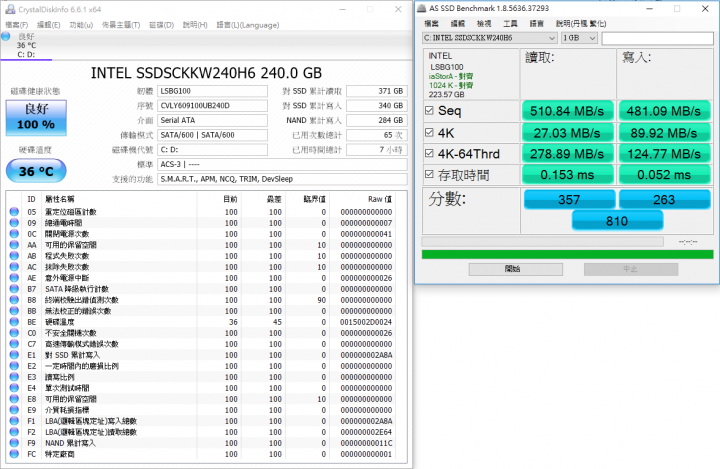This screenshot has height=469, width=720.
Task: Click the status orb in row AA
Action: [14, 245]
